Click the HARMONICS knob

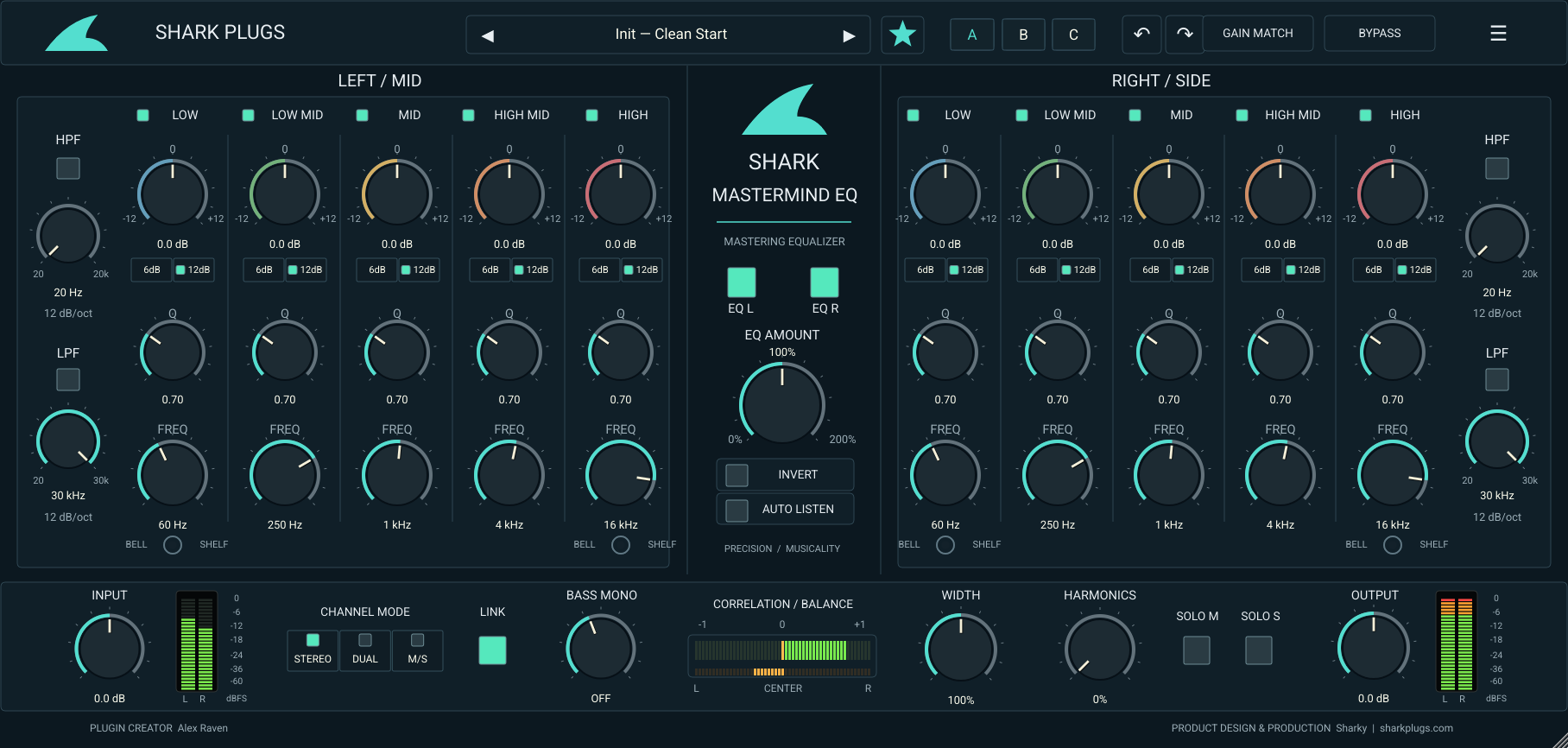click(1100, 649)
